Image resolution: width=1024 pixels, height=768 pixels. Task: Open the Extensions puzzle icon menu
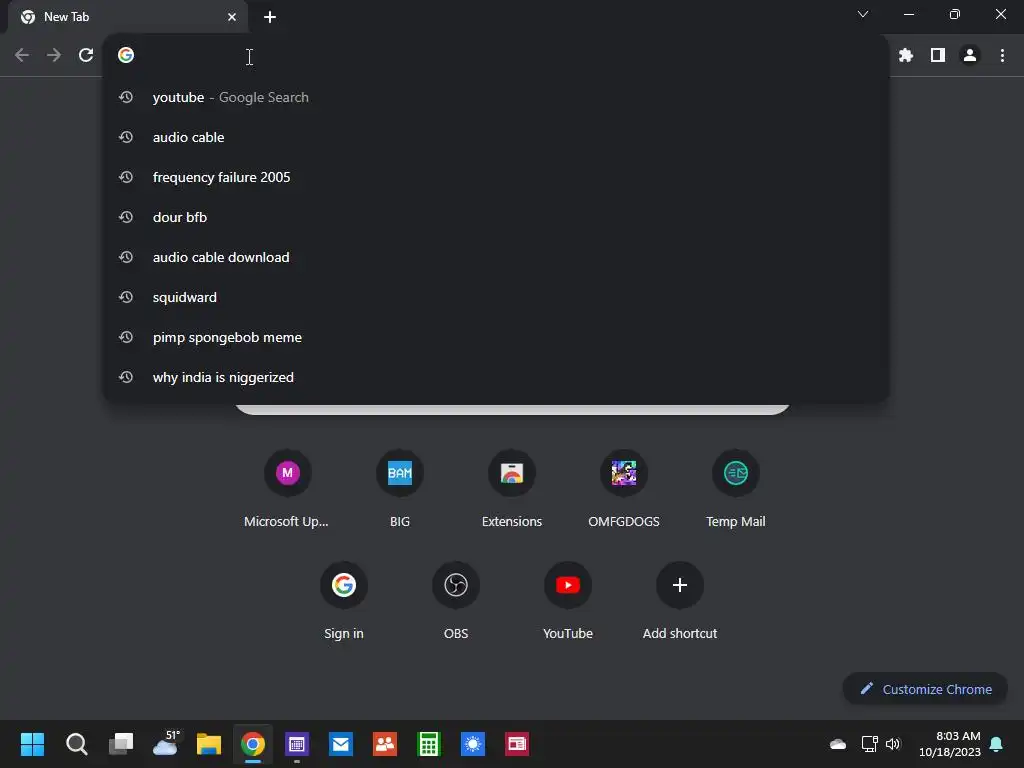(906, 56)
